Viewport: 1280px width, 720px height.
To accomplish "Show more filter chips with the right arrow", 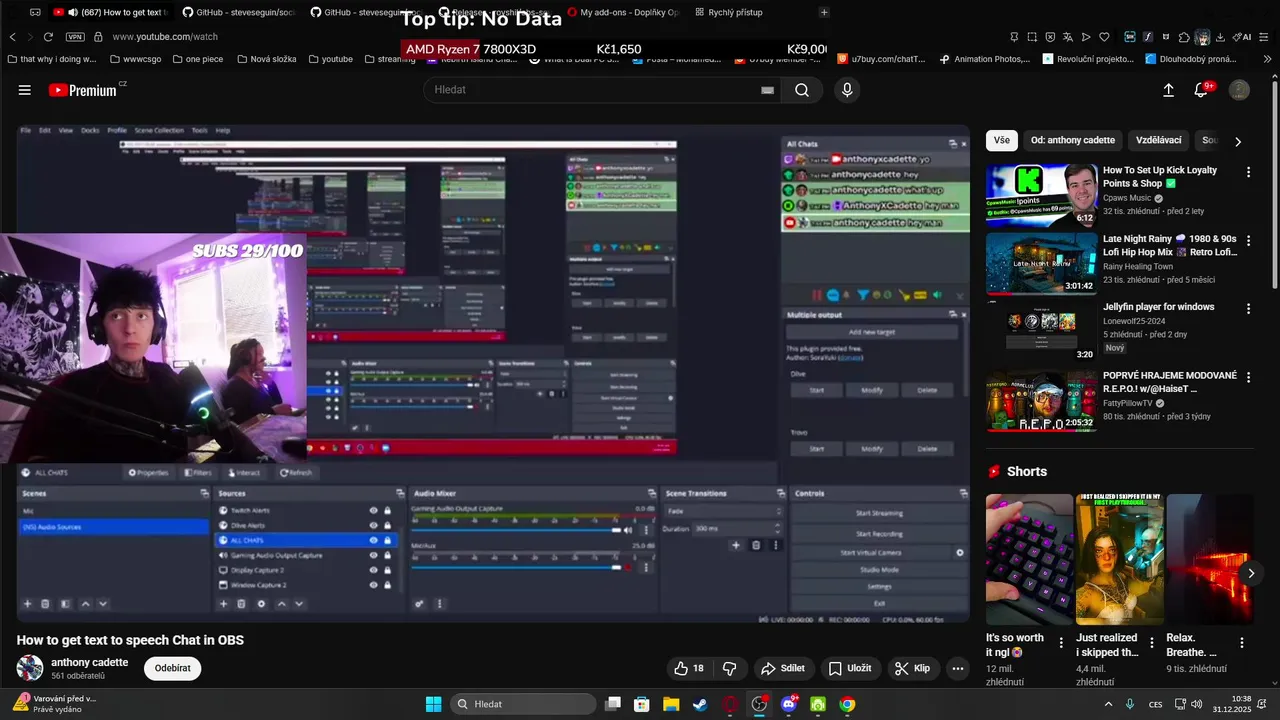I will 1238,141.
